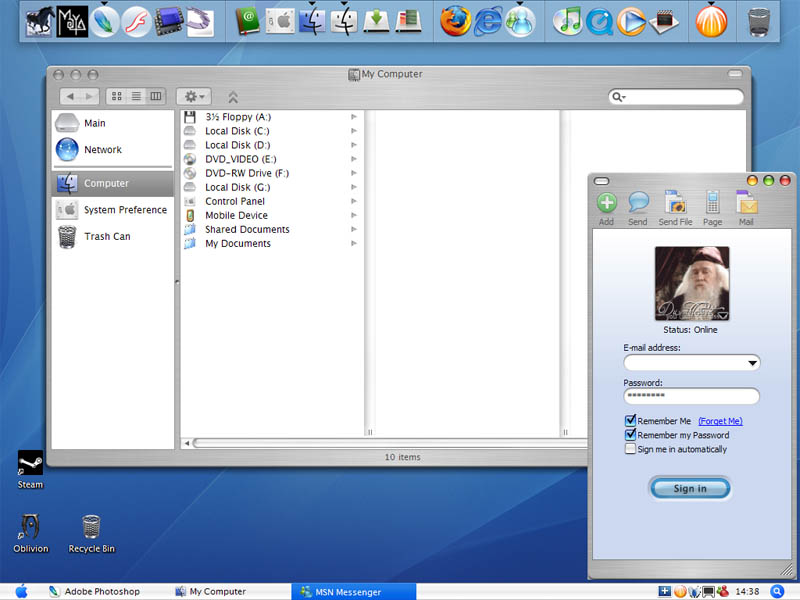The width and height of the screenshot is (800, 600).
Task: Click the Up double-chevron button
Action: pos(233,97)
